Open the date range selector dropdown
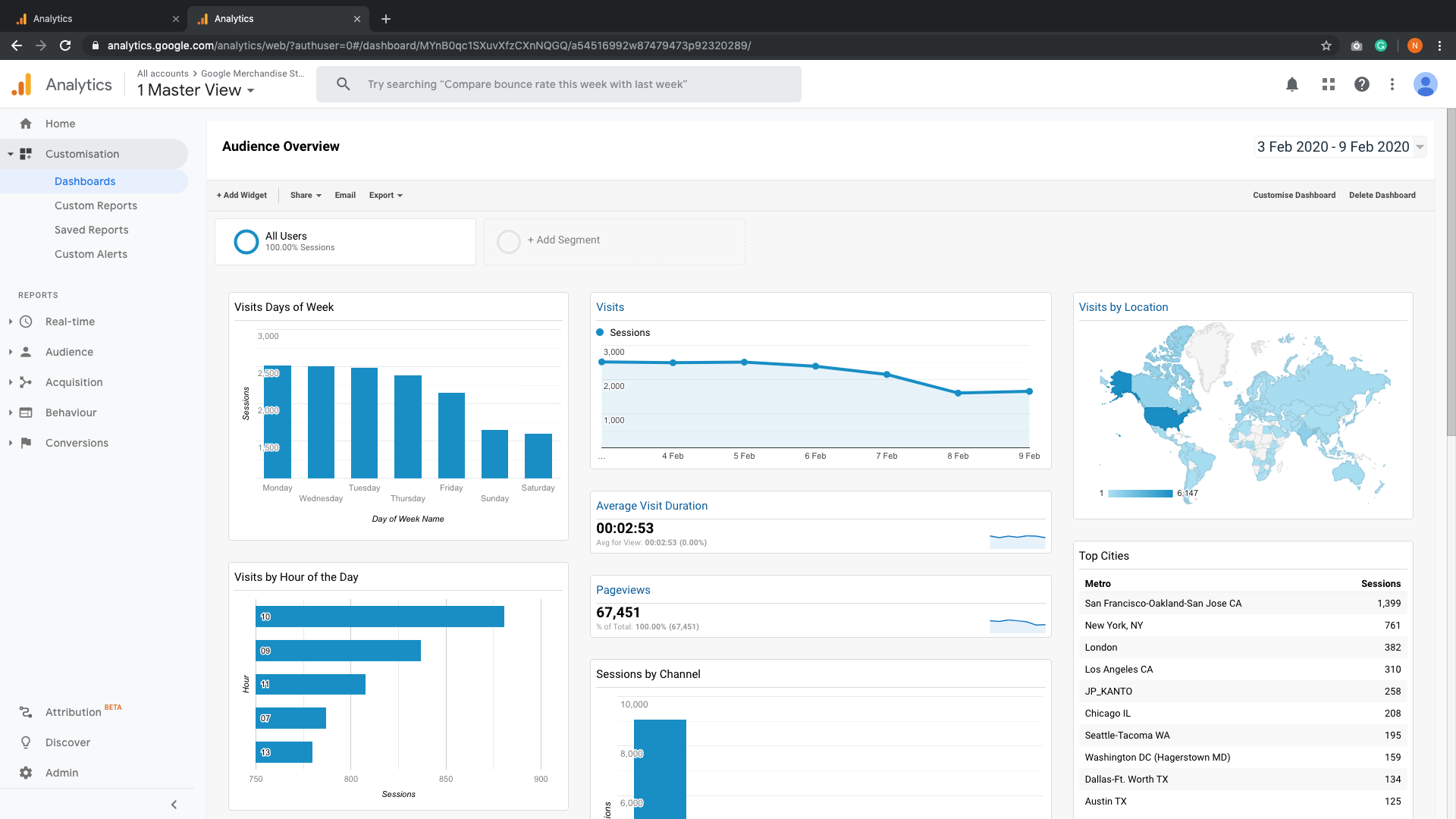Image resolution: width=1456 pixels, height=819 pixels. 1338,146
